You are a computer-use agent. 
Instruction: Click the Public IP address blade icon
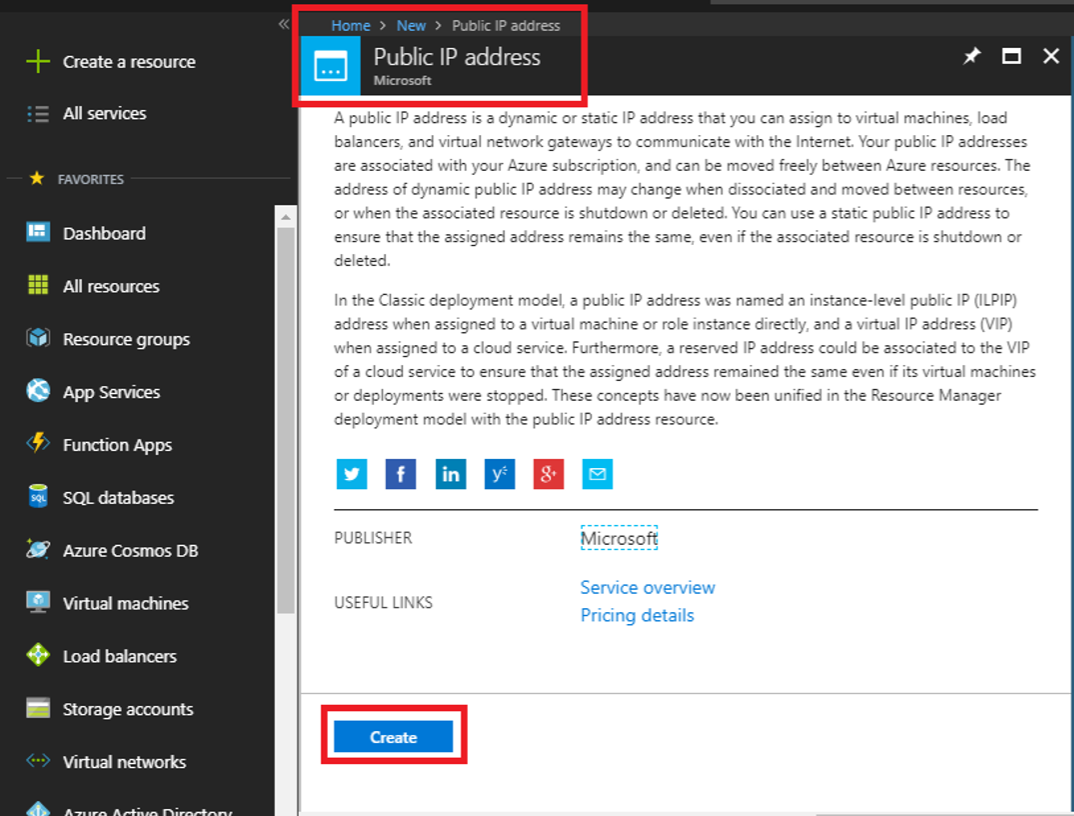pyautogui.click(x=330, y=66)
